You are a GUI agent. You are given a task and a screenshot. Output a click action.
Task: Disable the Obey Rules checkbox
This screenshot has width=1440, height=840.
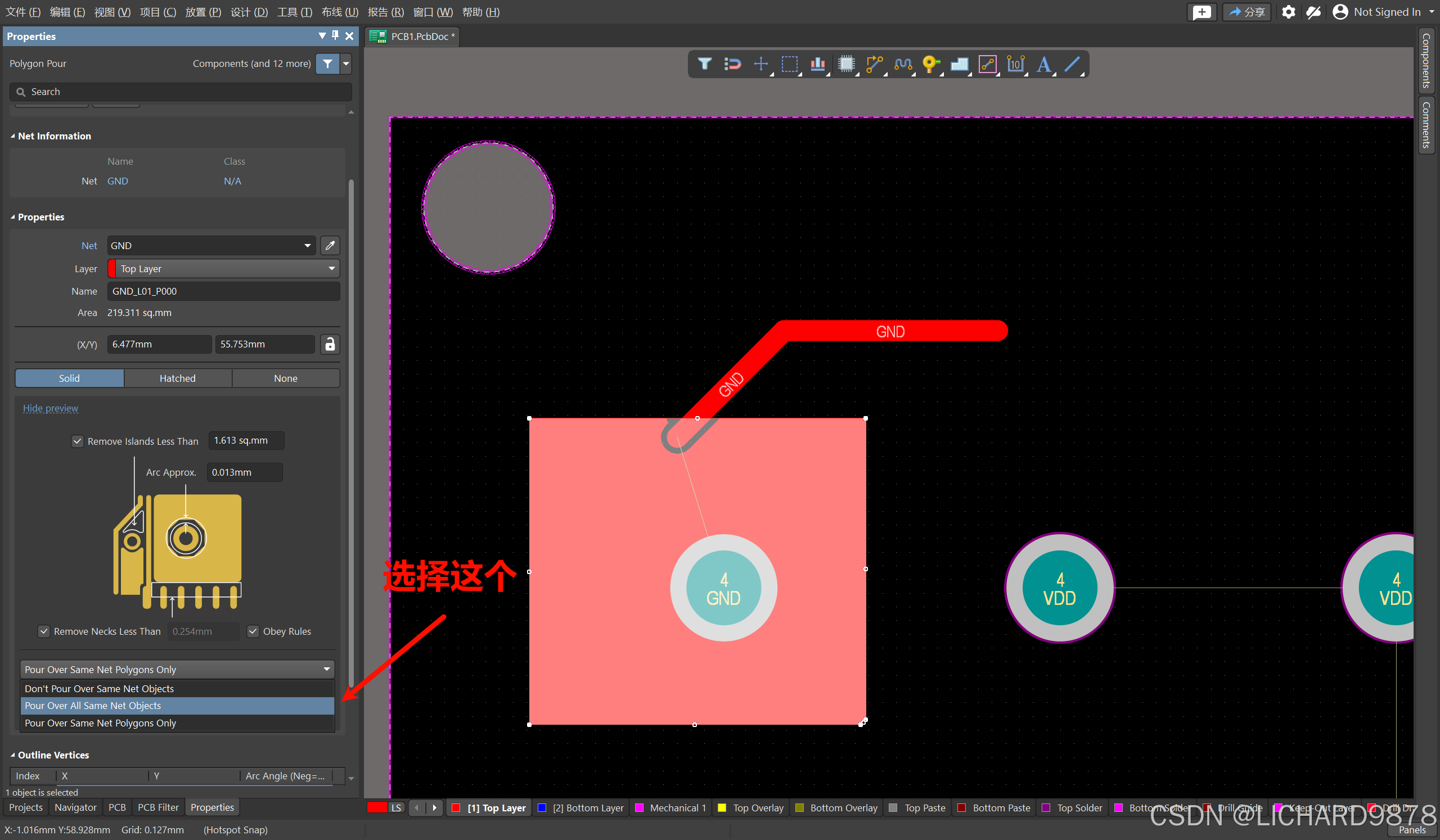pos(253,631)
